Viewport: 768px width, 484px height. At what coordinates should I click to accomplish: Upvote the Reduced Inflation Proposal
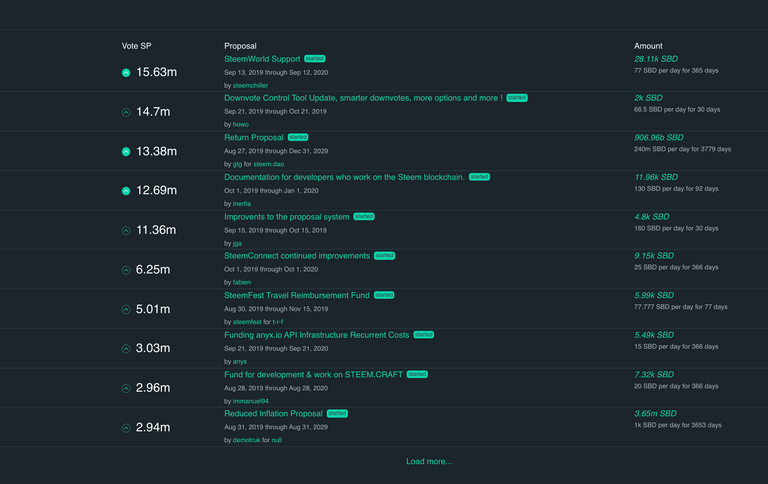[126, 428]
